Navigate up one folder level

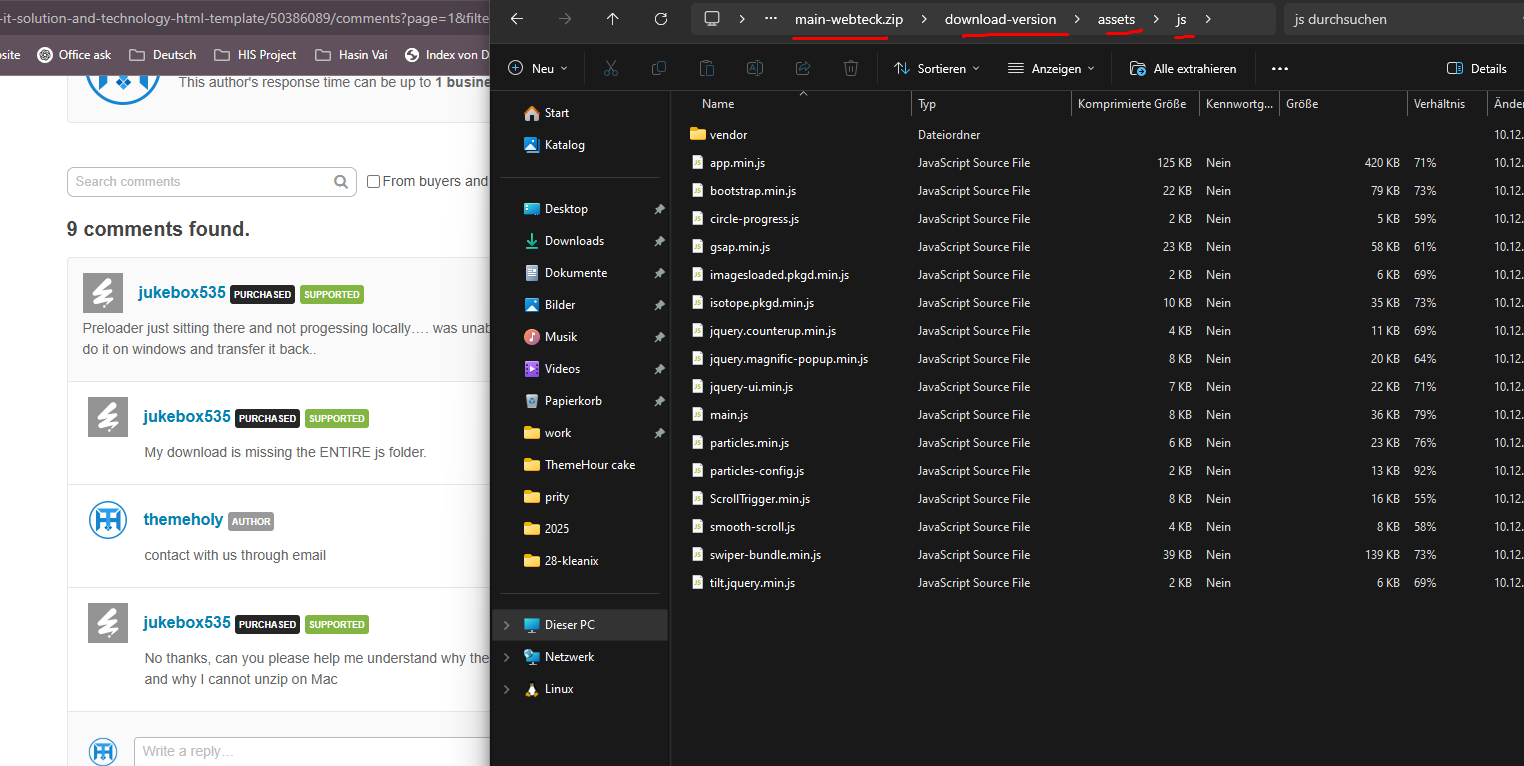(613, 19)
